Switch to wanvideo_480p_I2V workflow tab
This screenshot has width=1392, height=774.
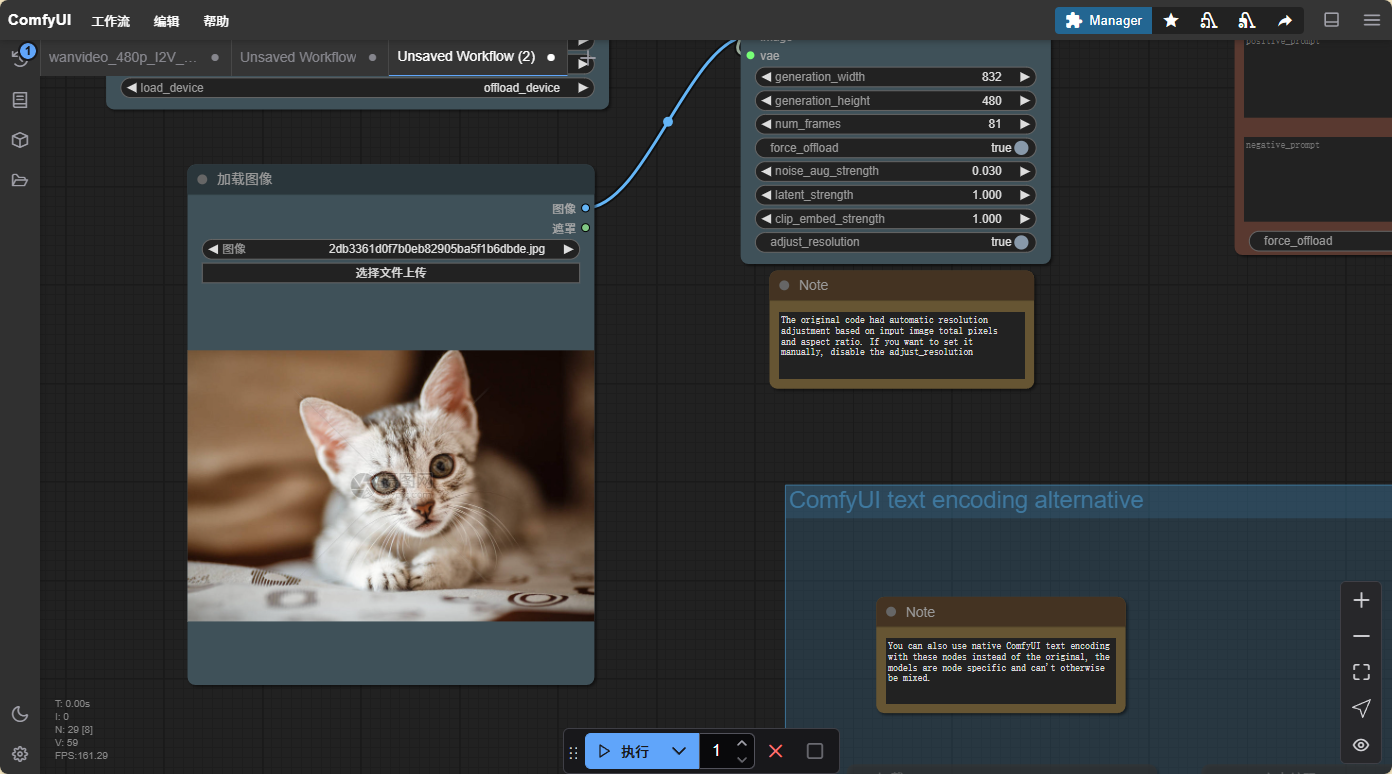[x=135, y=57]
